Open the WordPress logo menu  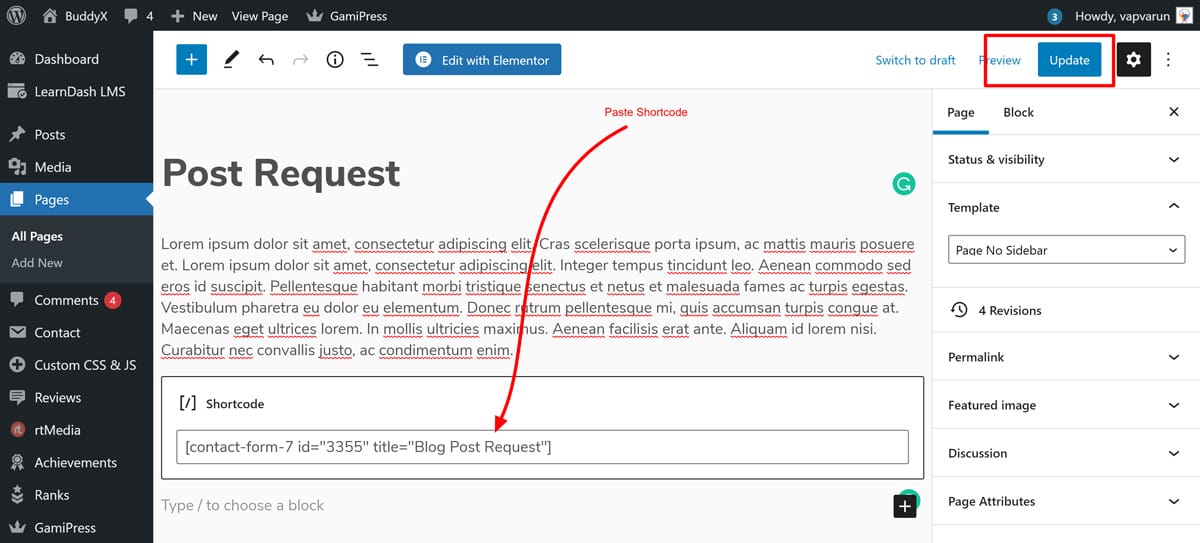click(x=17, y=16)
